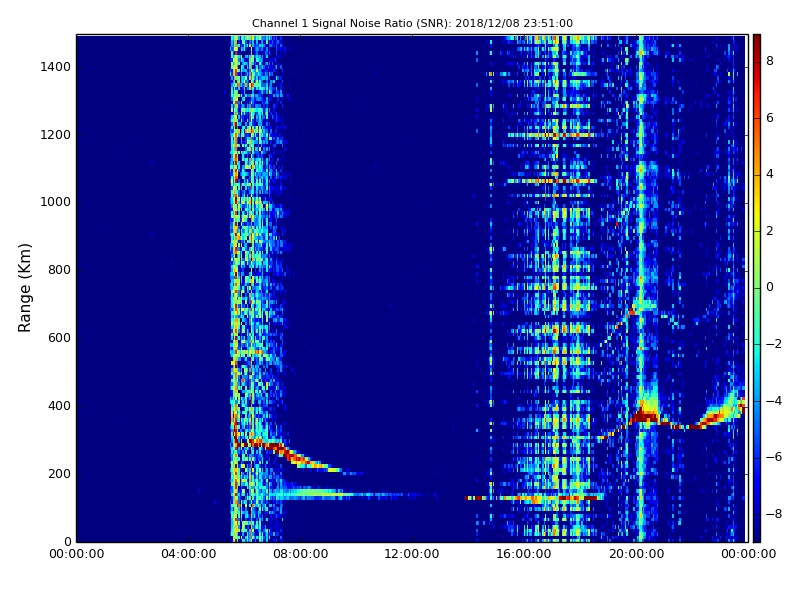Viewport: 800px width, 600px height.
Task: Click colorbar value −8 label
Action: 774,514
